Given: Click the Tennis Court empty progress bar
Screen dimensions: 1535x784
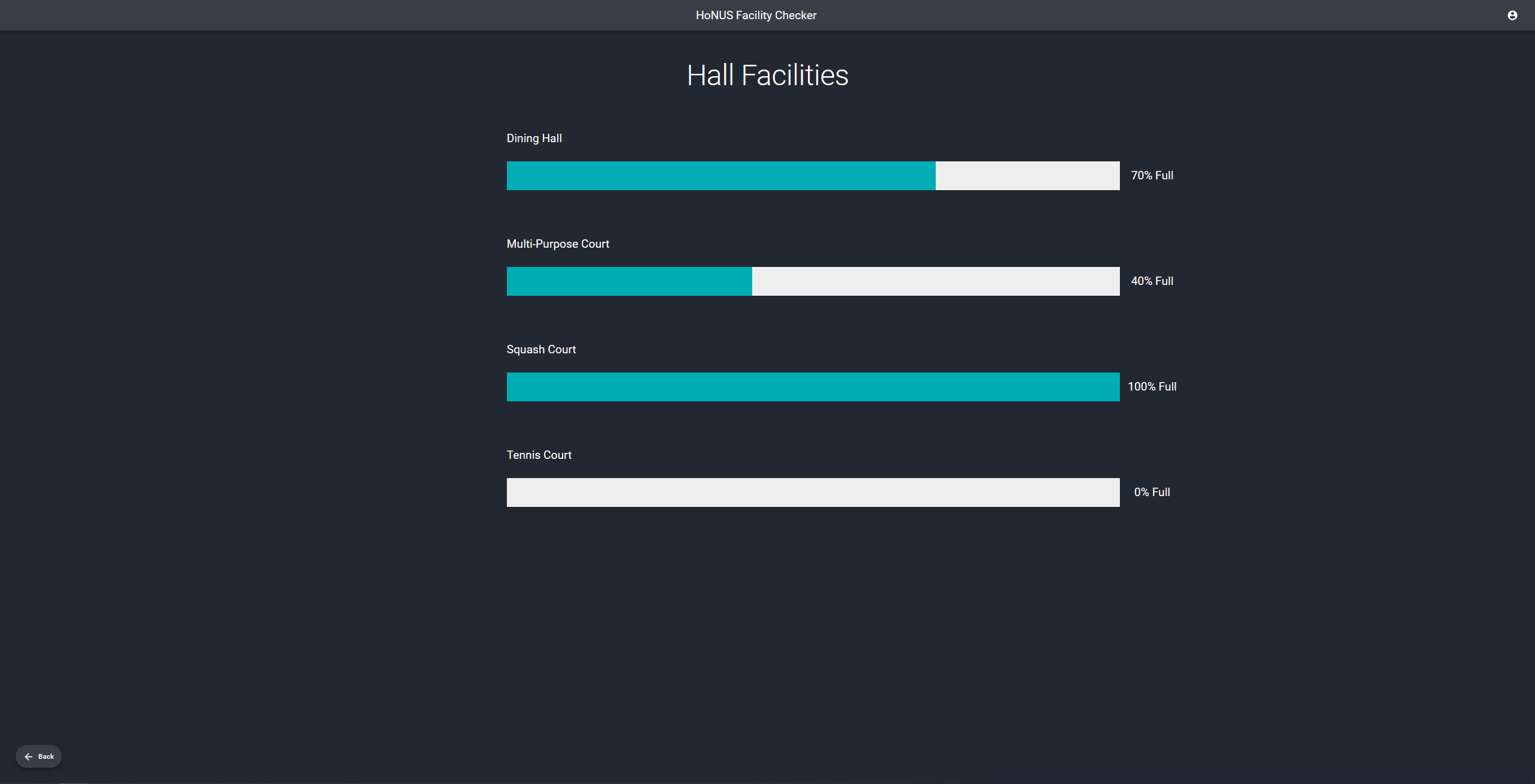Looking at the screenshot, I should click(x=813, y=492).
